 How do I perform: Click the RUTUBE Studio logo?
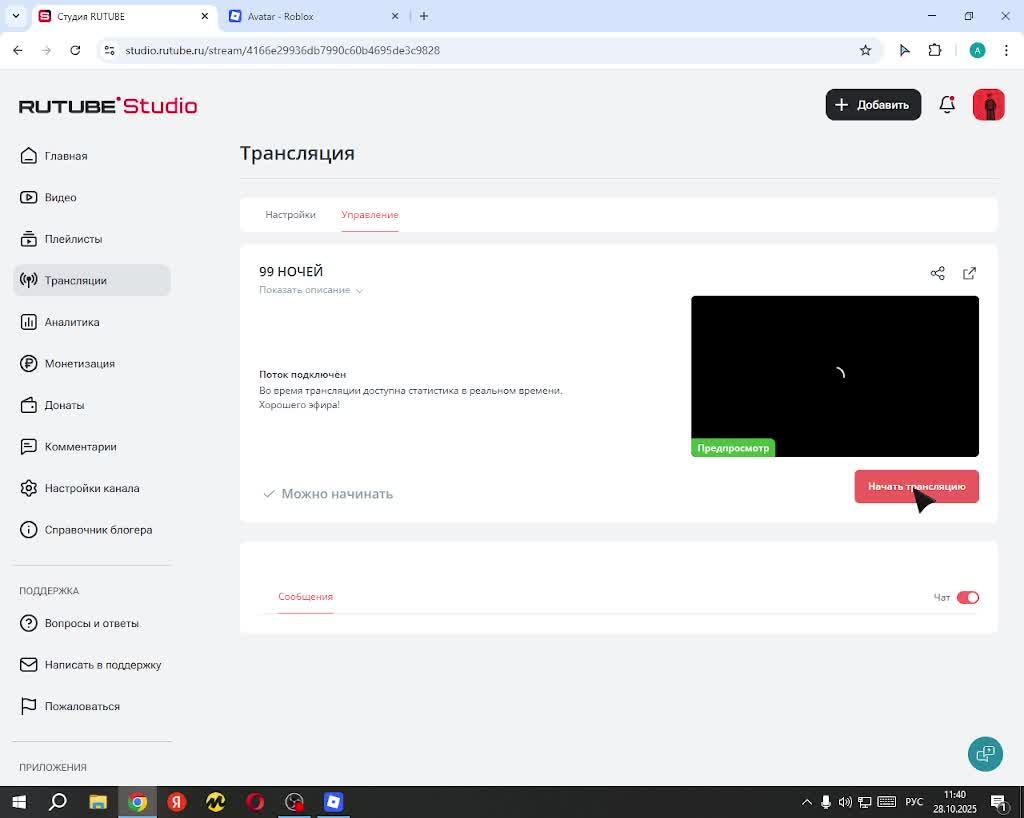(108, 106)
